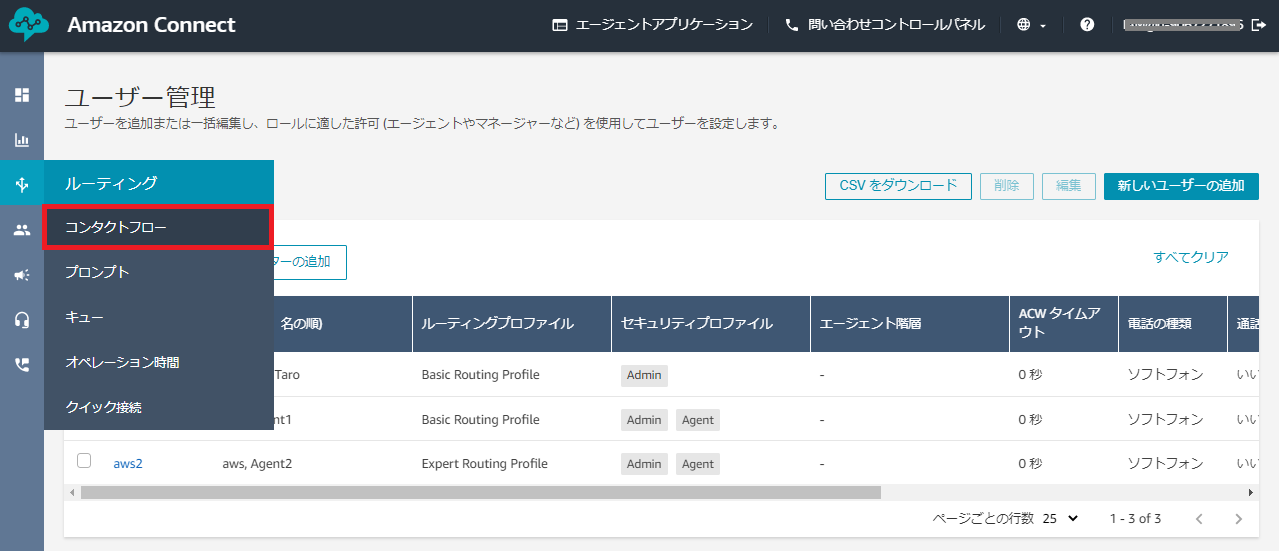Screen dimensions: 1279x551
Task: Click the 'aws, Agent2' name cell
Action: point(257,463)
